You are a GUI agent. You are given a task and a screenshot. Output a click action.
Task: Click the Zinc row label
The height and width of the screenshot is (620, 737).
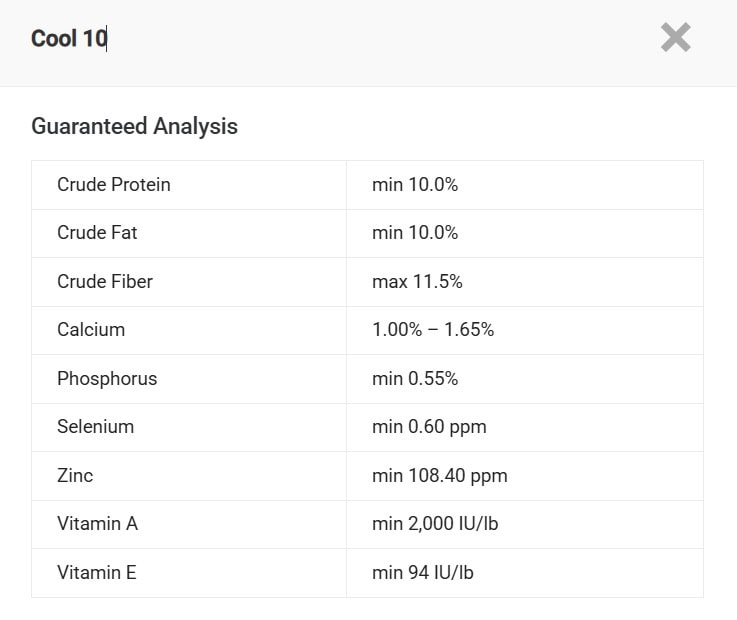(75, 475)
